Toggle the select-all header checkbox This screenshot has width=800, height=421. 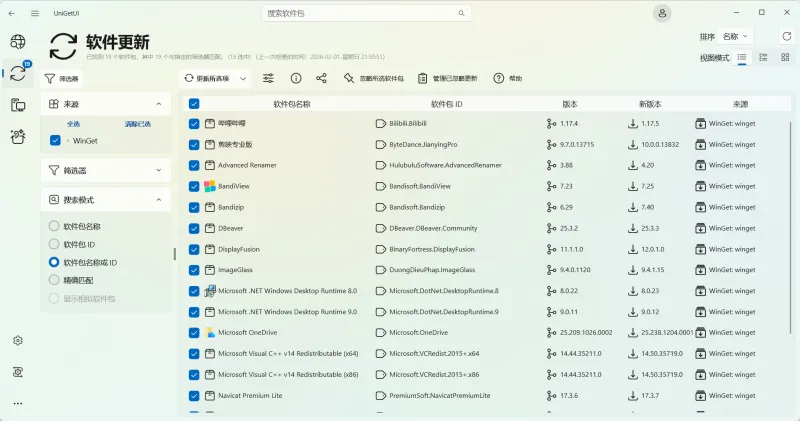194,104
